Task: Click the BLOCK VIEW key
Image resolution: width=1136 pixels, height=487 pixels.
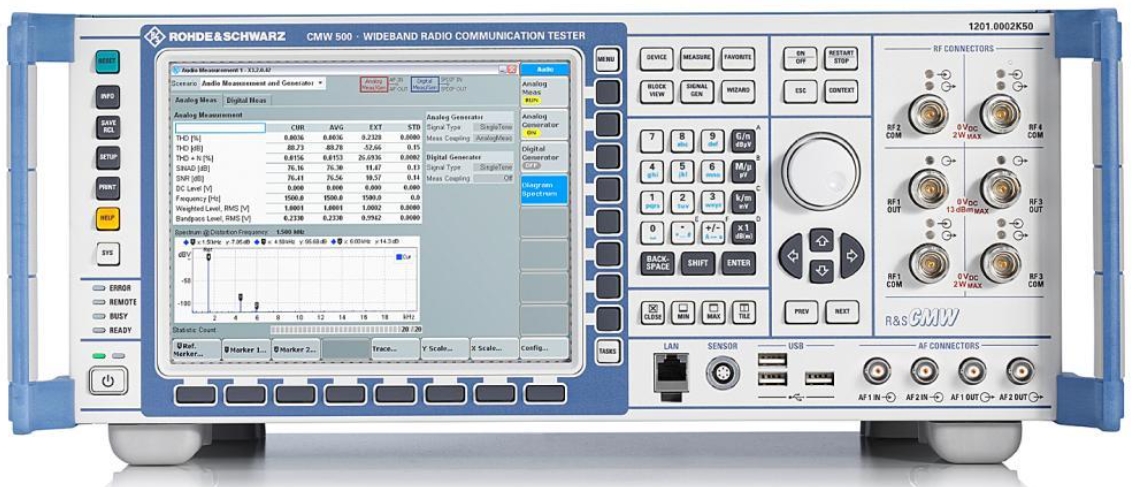Action: [656, 91]
